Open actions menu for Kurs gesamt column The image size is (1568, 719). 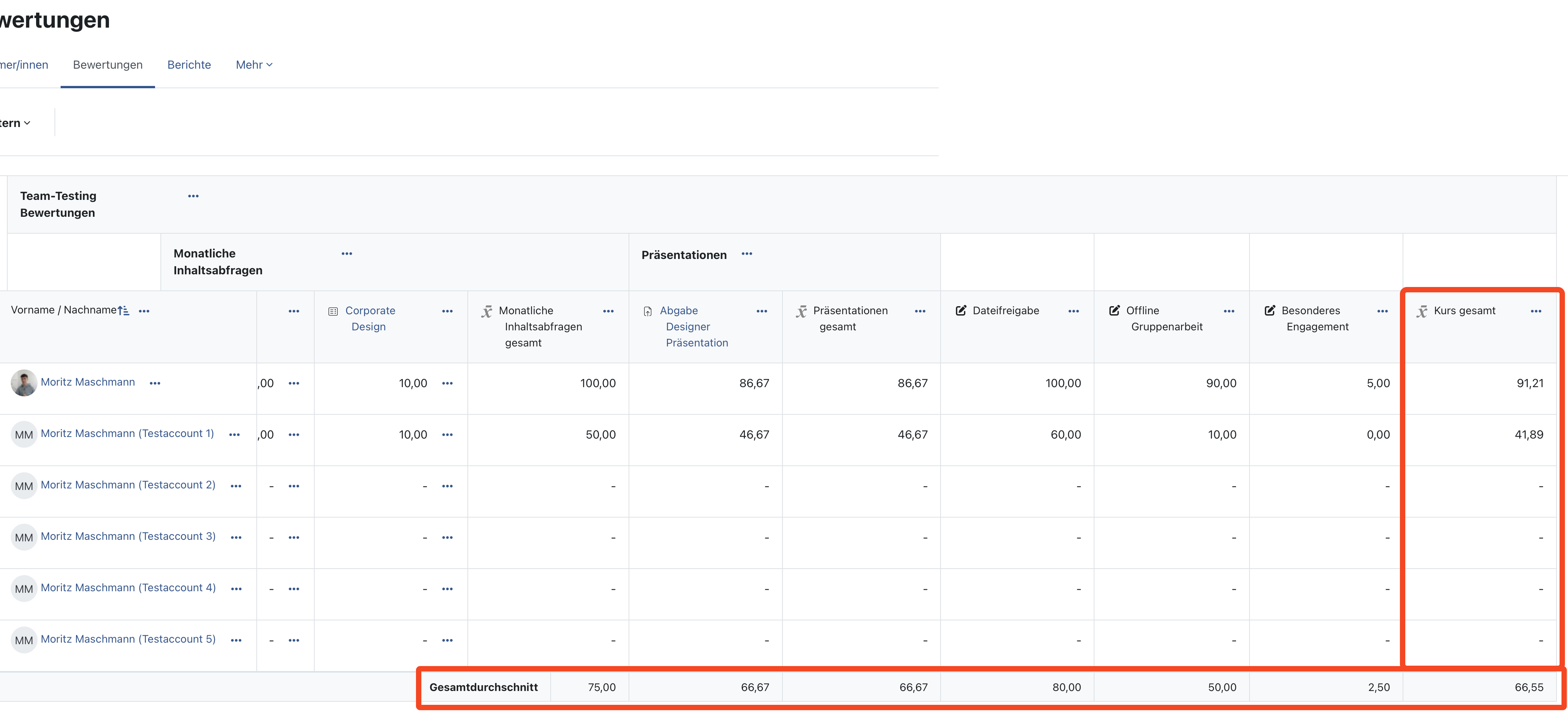click(x=1536, y=311)
